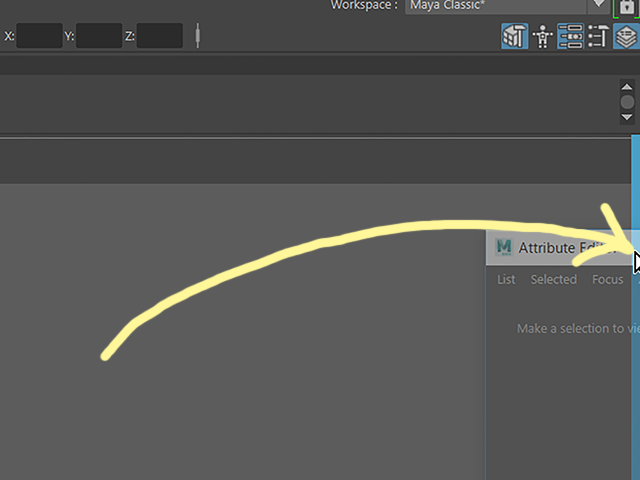
Task: Click the shelf tab round options button
Action: coord(627,102)
